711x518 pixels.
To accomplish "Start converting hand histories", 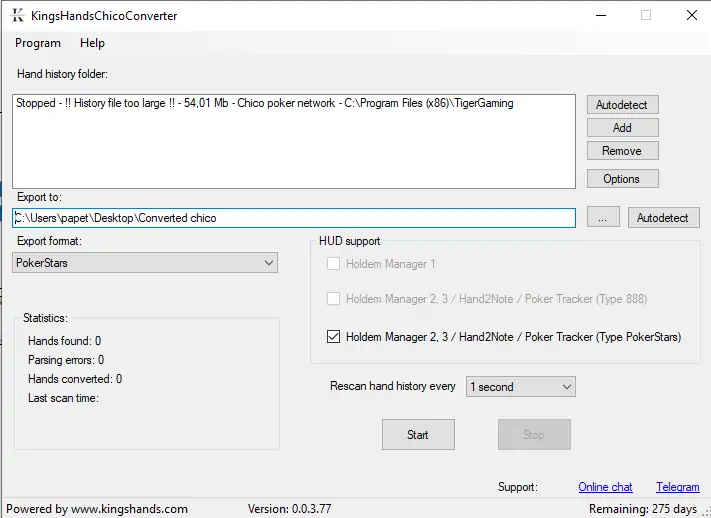I will (418, 435).
